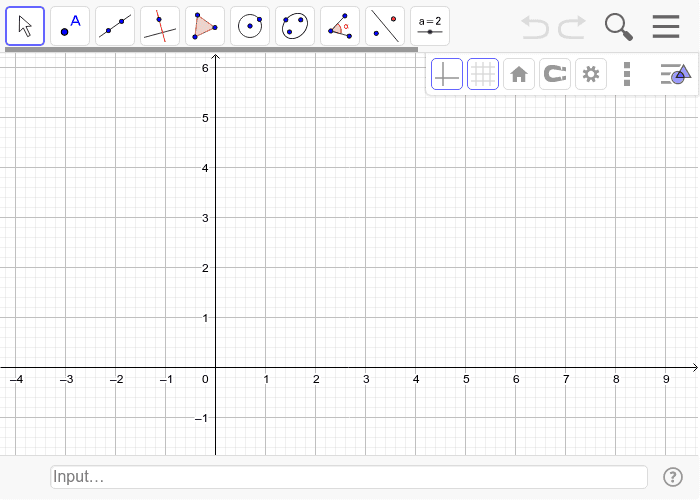
Task: Select the Polygon tool
Action: [x=205, y=26]
